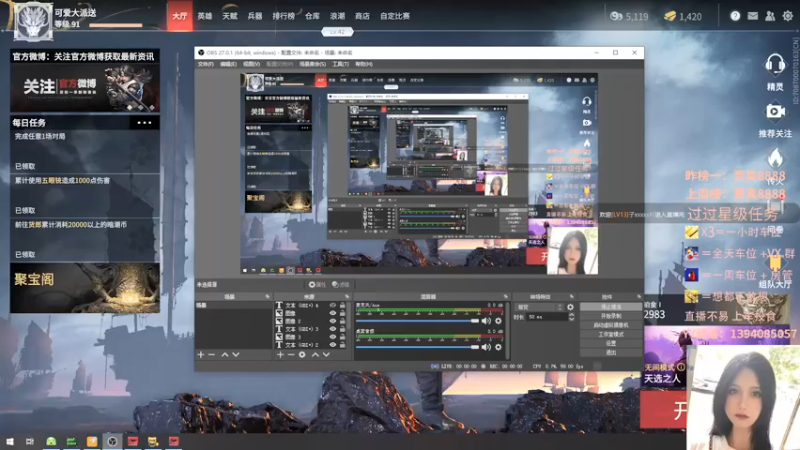Toggle lock on the 文本 (GDI+) 4 source

tap(343, 306)
